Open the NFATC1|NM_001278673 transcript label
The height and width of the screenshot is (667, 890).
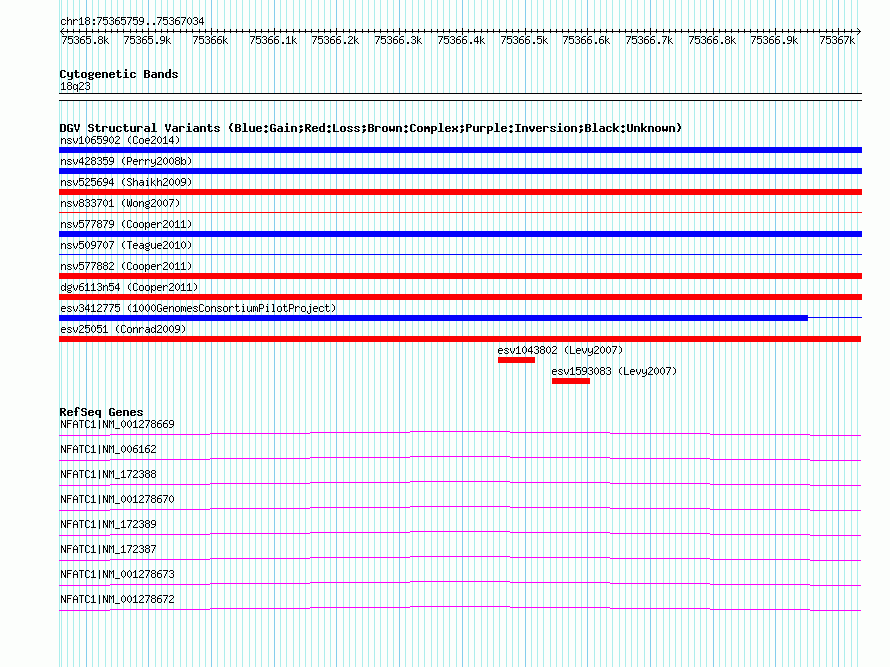[117, 574]
